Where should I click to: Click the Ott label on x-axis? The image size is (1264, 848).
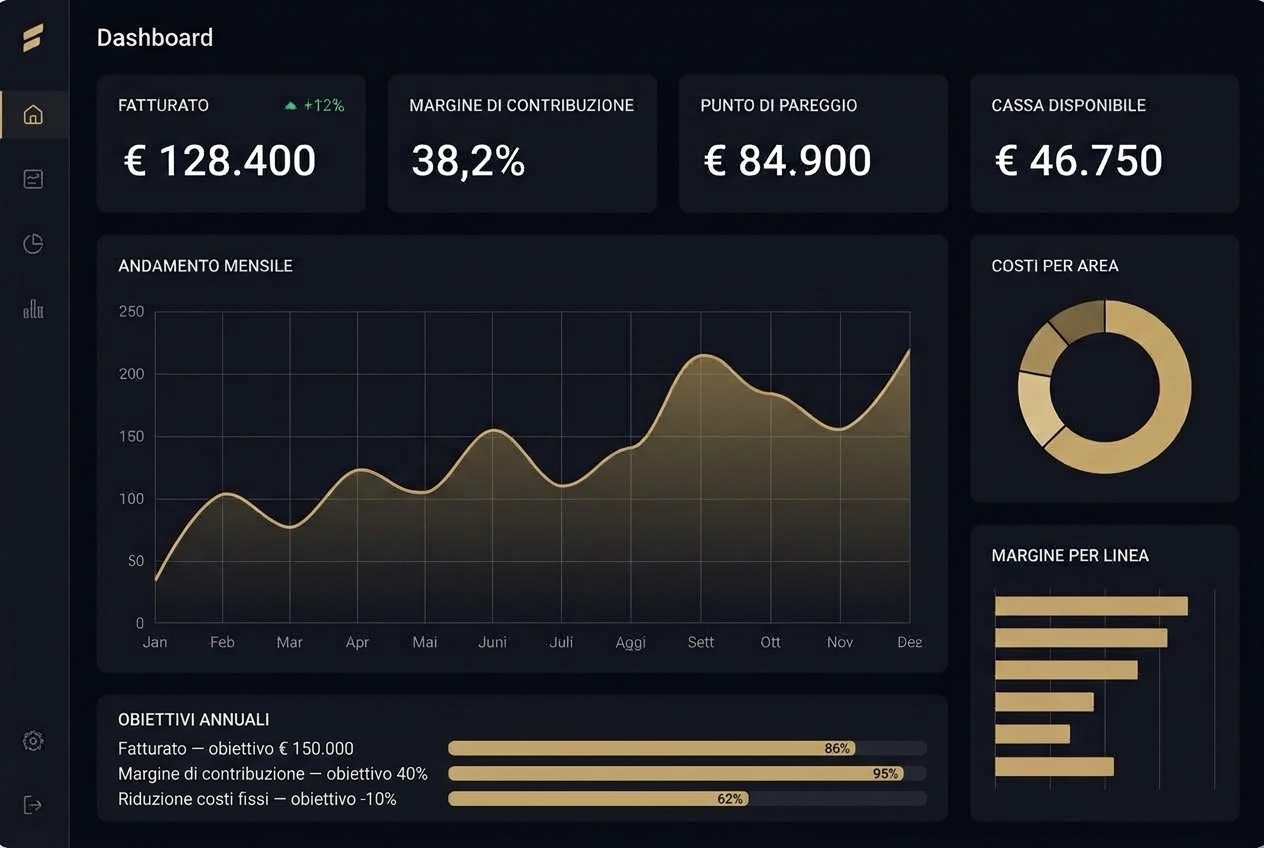[x=770, y=642]
